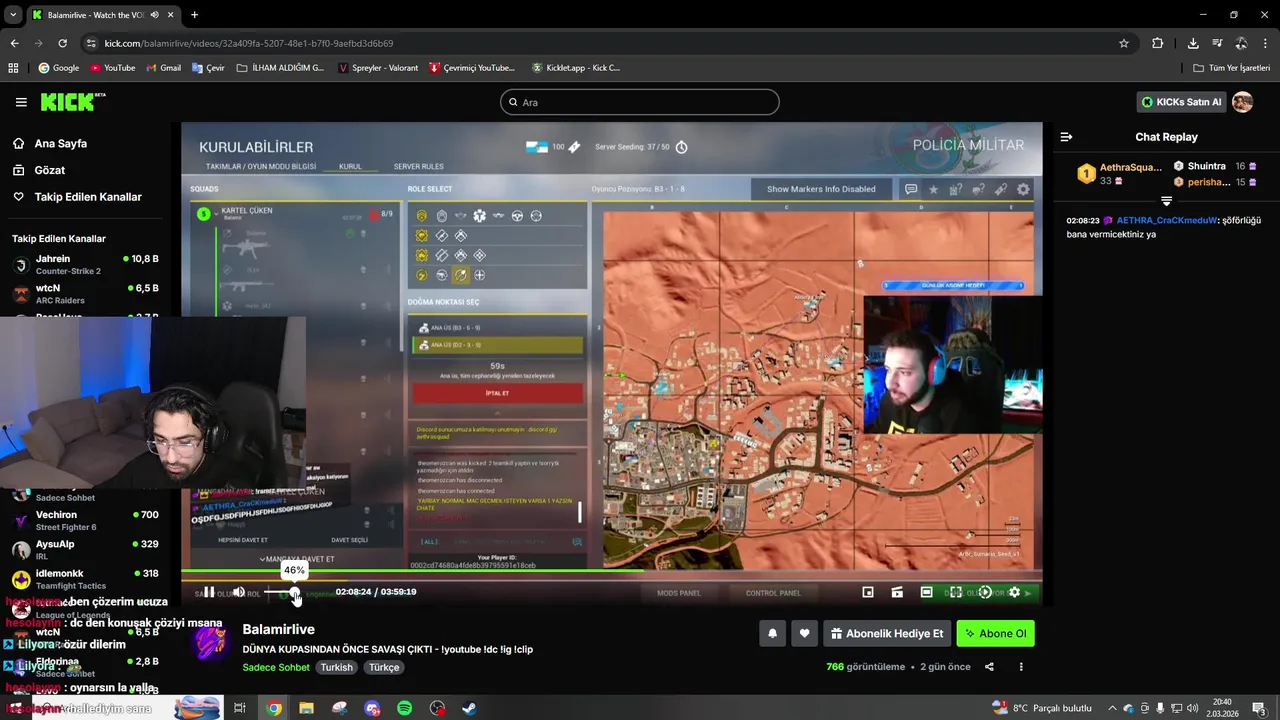The height and width of the screenshot is (720, 1280).
Task: Open Spotify from the taskbar
Action: 405,708
